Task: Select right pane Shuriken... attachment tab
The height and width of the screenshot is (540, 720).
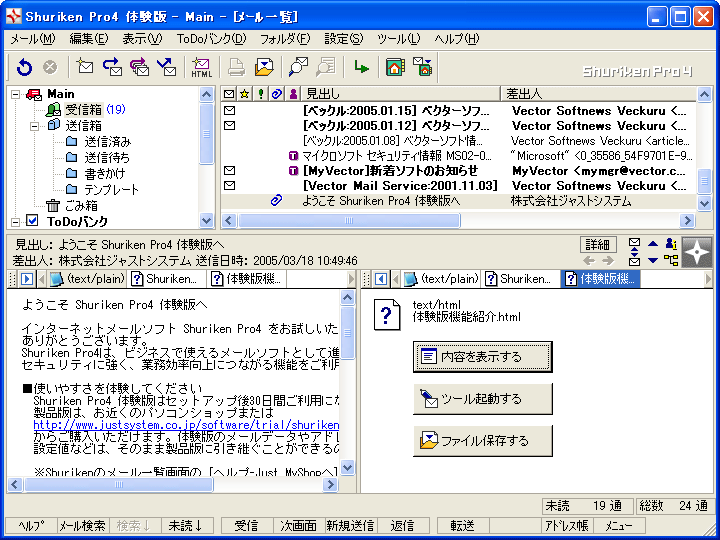Action: coord(520,279)
